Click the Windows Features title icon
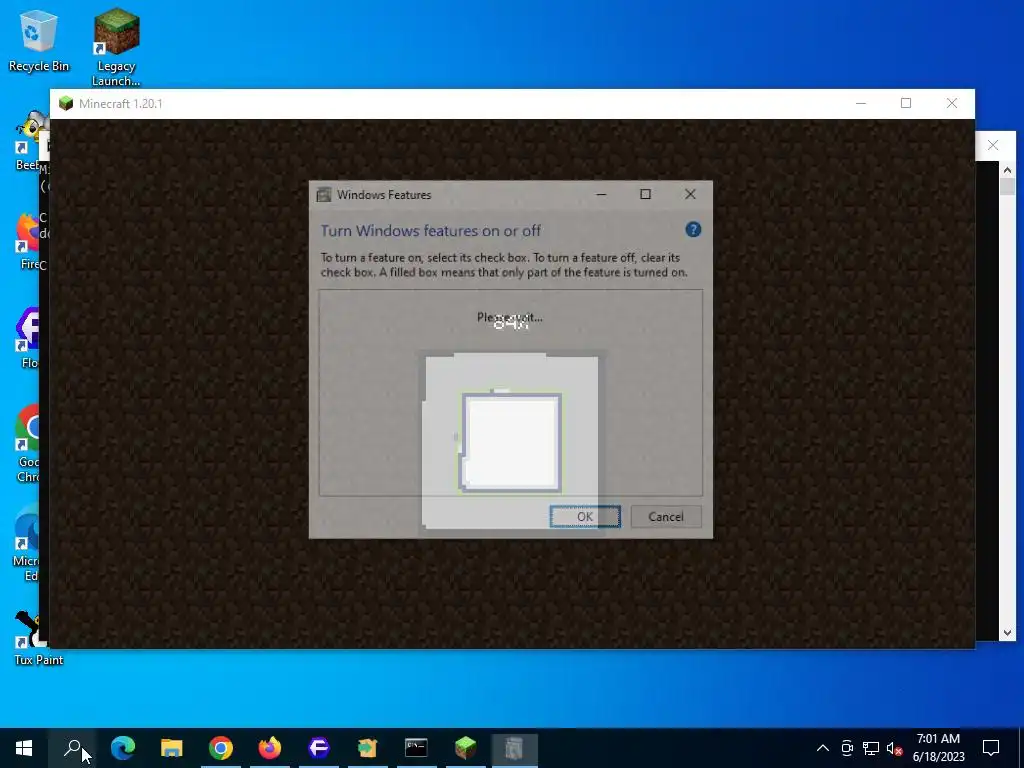 pos(324,195)
